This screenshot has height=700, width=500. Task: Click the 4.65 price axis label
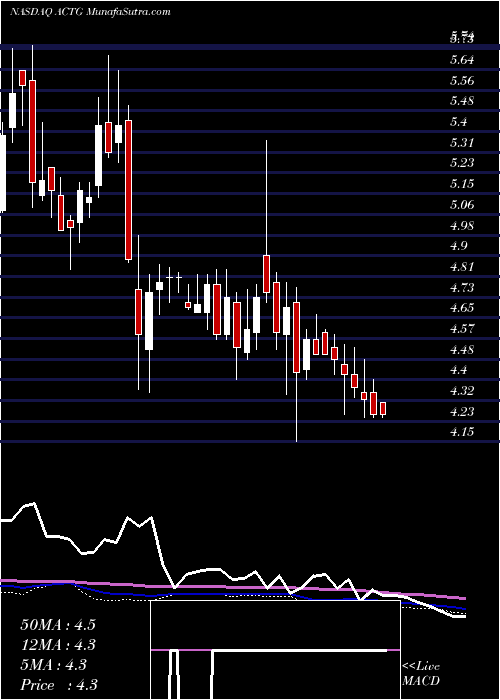(462, 308)
